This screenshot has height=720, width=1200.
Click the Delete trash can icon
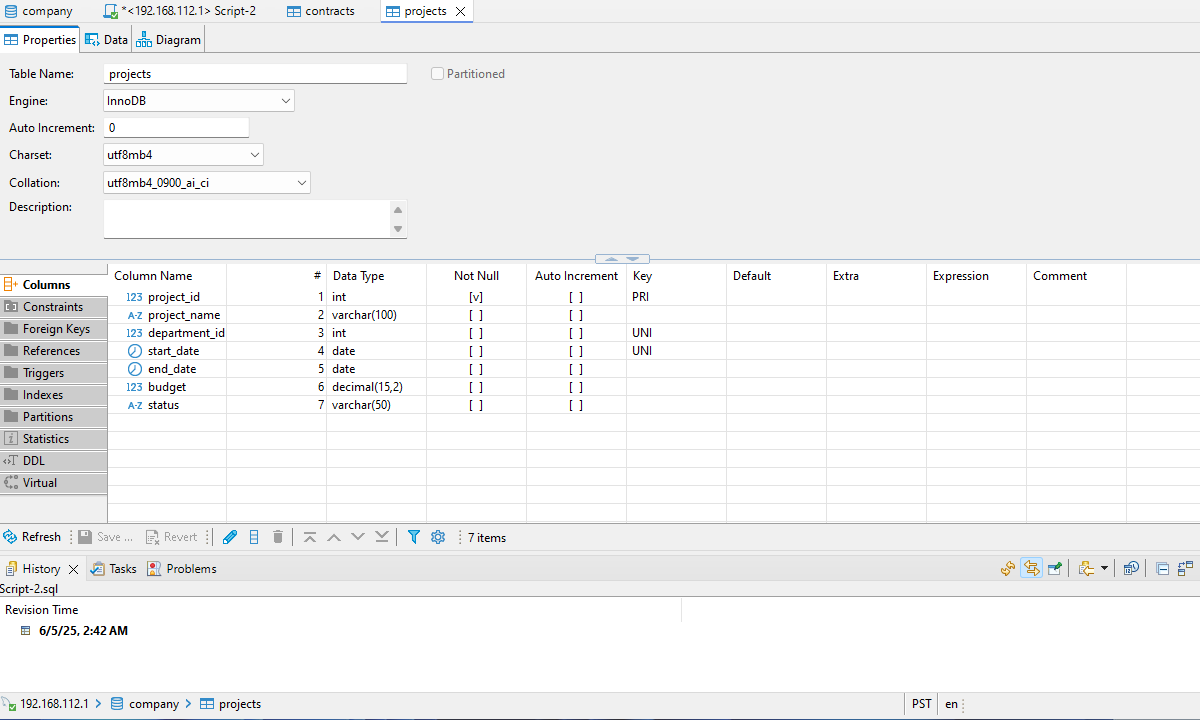click(278, 537)
